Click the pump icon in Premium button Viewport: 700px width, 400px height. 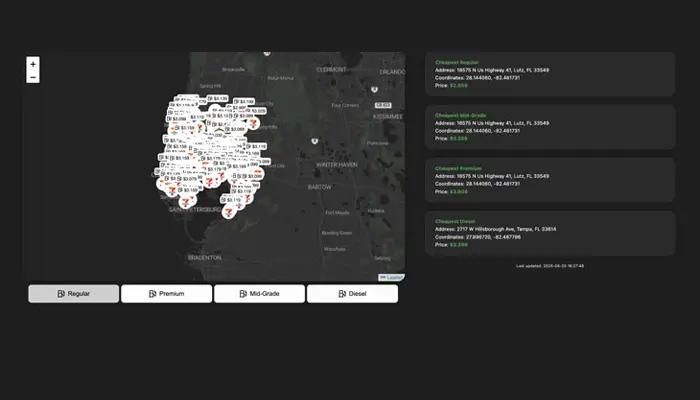[152, 294]
